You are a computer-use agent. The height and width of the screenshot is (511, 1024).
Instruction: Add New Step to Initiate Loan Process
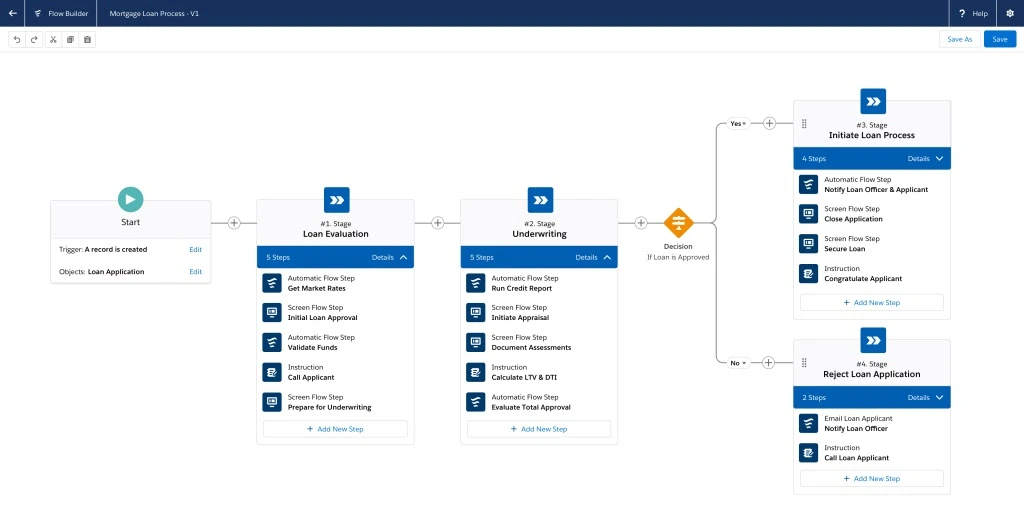(x=872, y=303)
